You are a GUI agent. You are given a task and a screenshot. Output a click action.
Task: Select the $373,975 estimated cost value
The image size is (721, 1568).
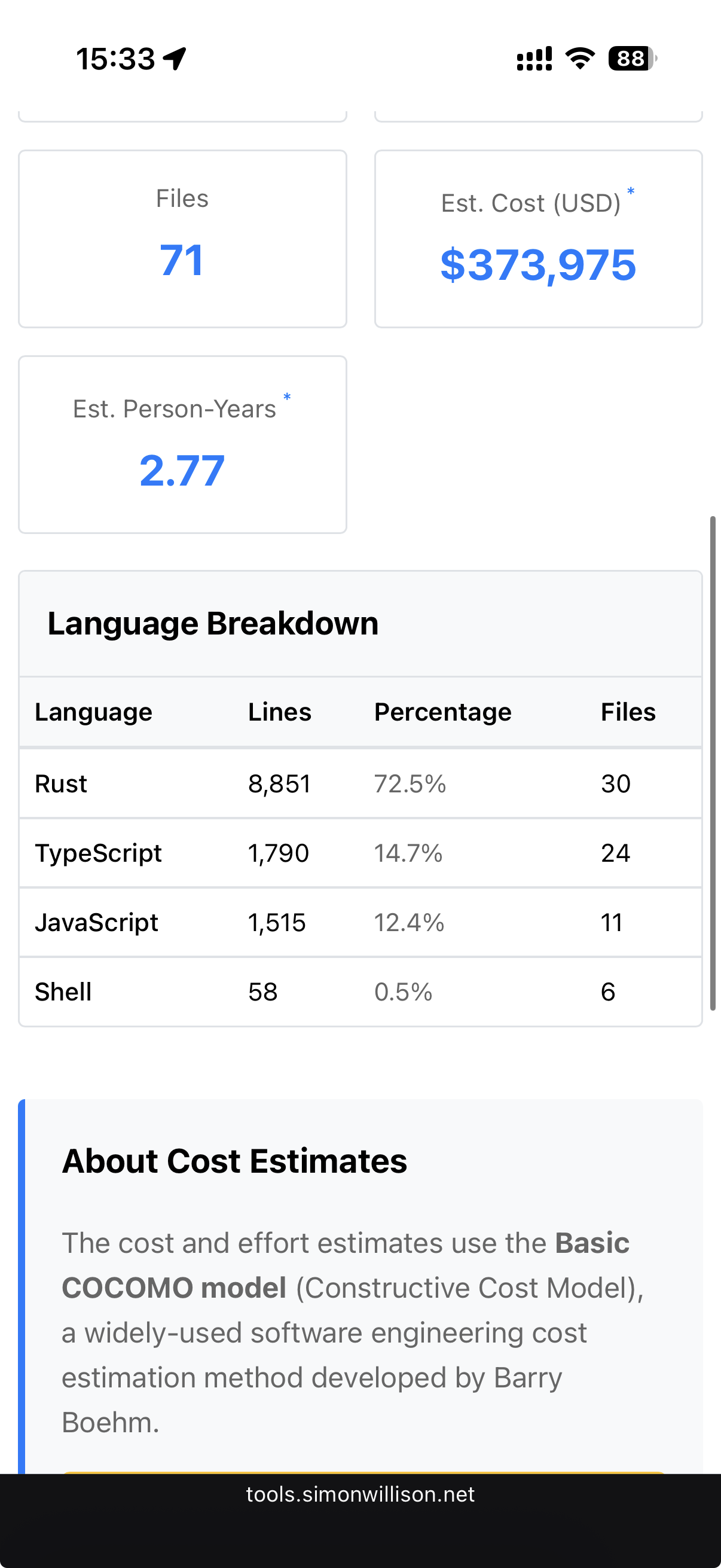[538, 266]
